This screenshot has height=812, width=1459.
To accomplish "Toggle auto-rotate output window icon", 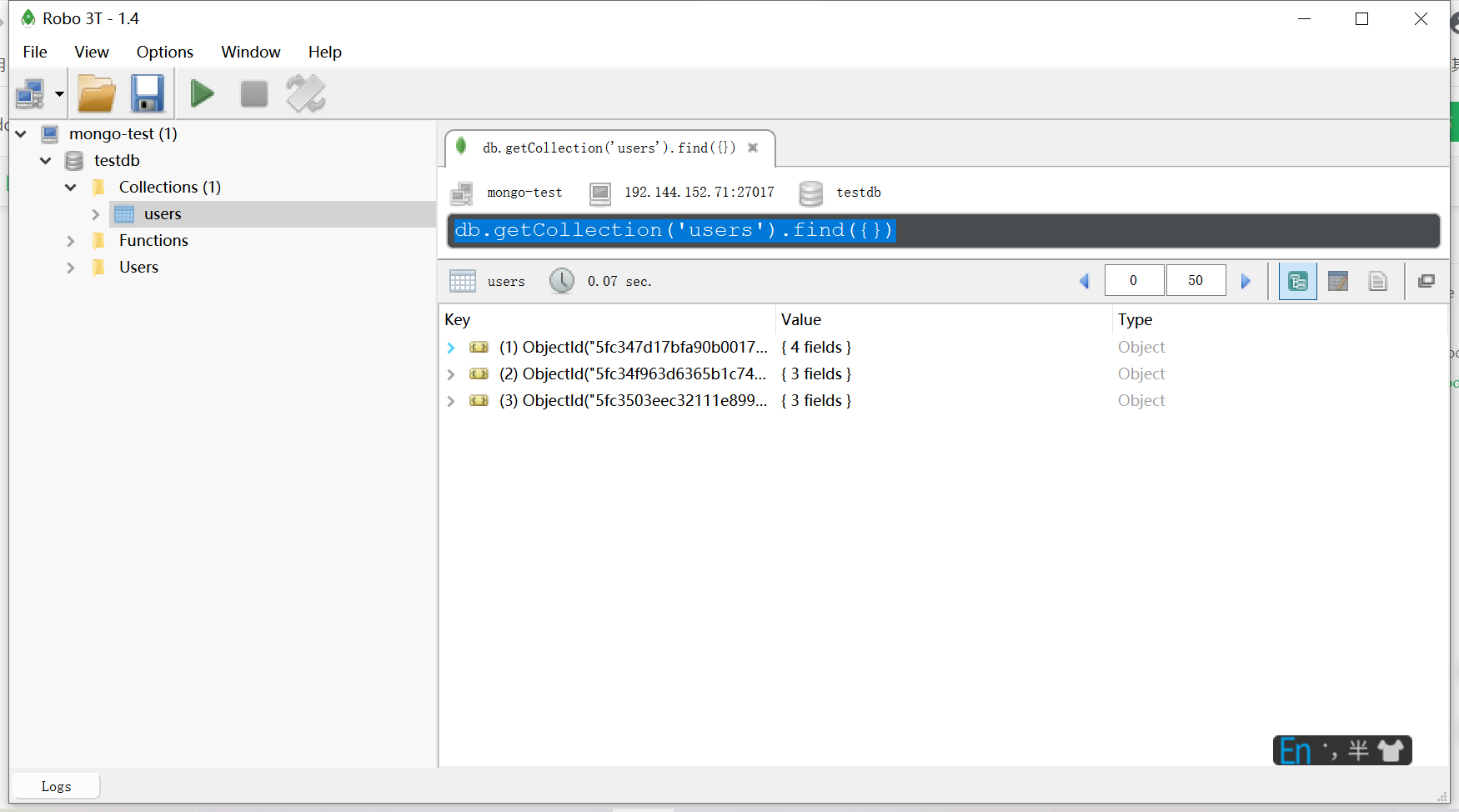I will 306,93.
